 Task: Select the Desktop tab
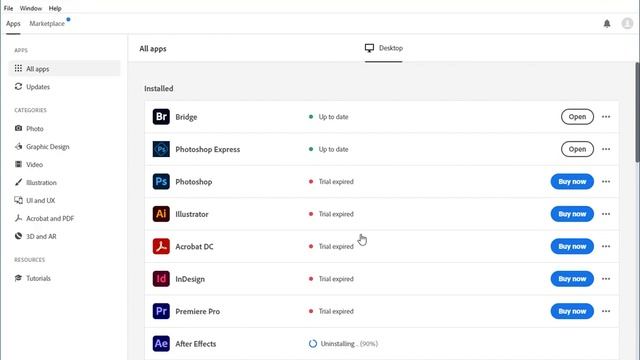(384, 48)
